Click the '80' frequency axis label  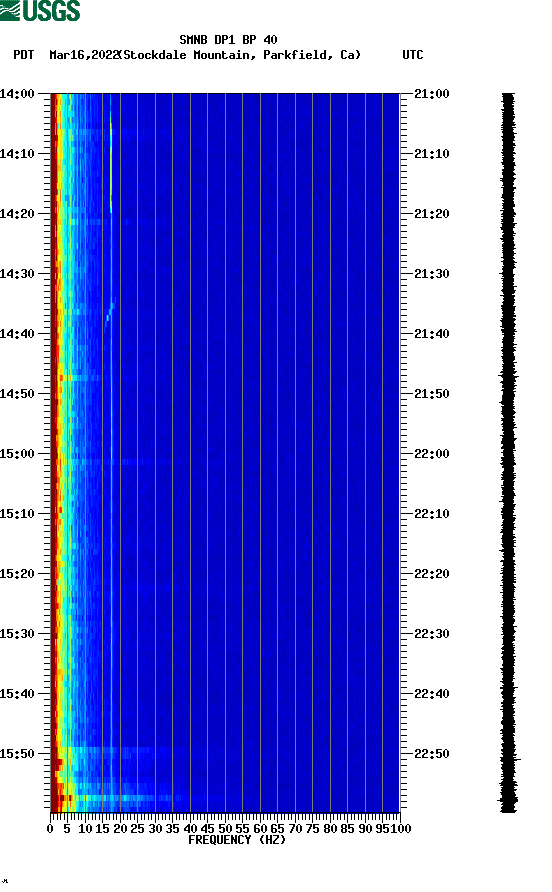[x=330, y=829]
